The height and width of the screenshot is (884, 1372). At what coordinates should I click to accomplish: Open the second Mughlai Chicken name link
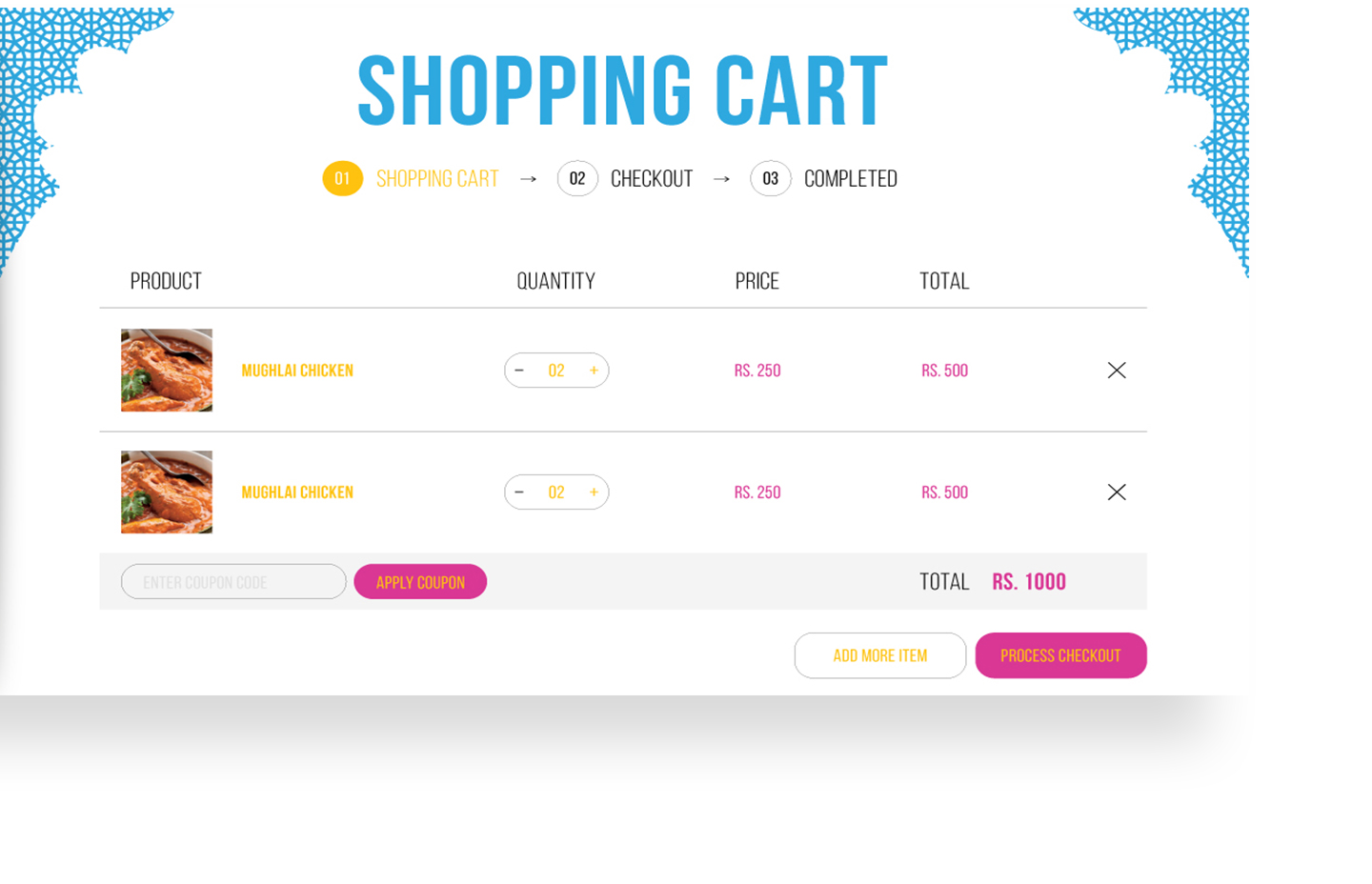tap(297, 492)
